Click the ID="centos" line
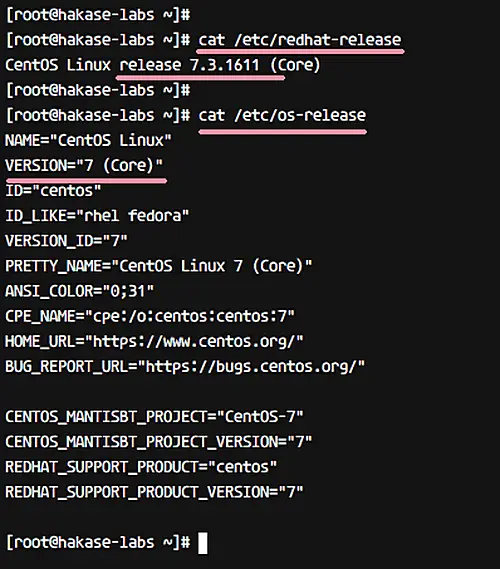 point(53,191)
